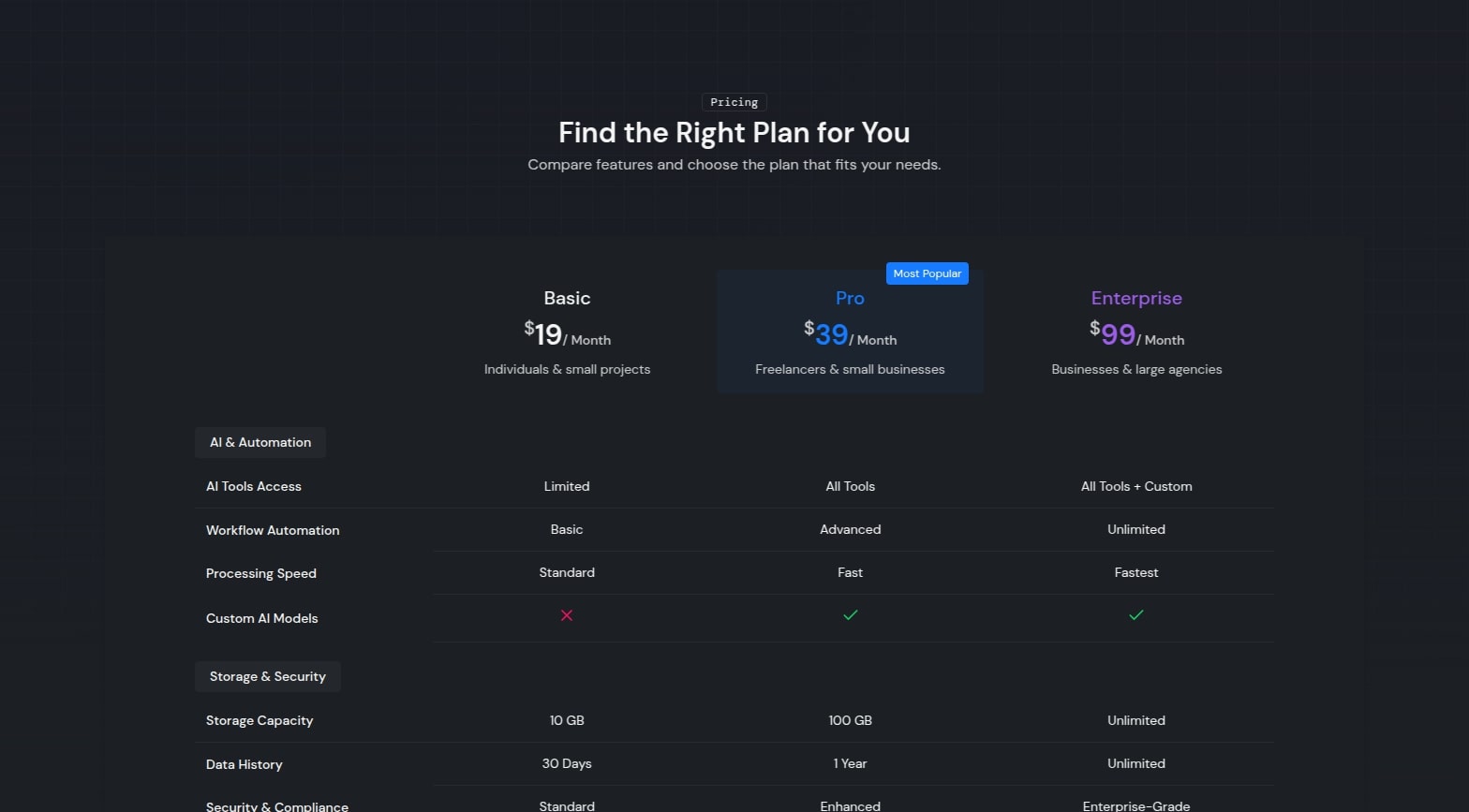Click the Pro plan's green checkmark
The image size is (1469, 812).
coord(850,615)
